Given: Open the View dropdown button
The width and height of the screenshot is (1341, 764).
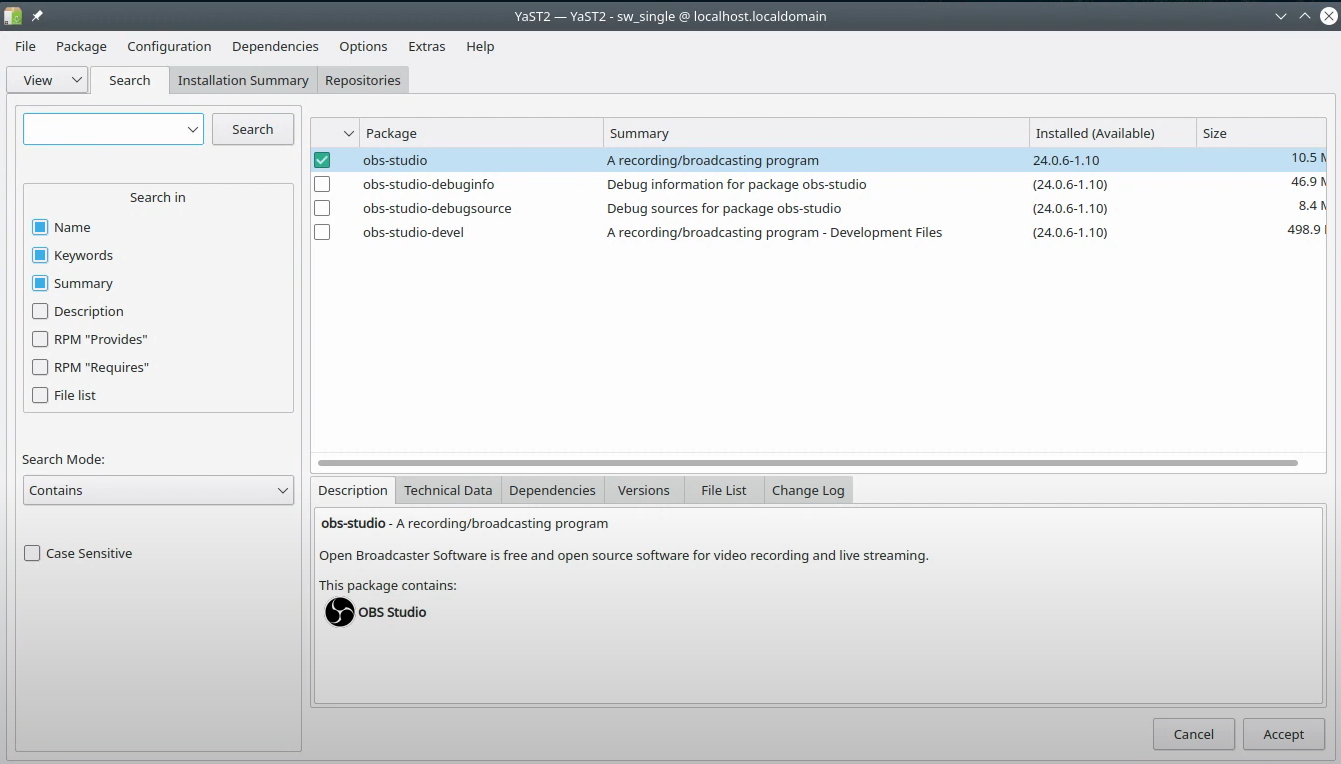Looking at the screenshot, I should click(47, 80).
